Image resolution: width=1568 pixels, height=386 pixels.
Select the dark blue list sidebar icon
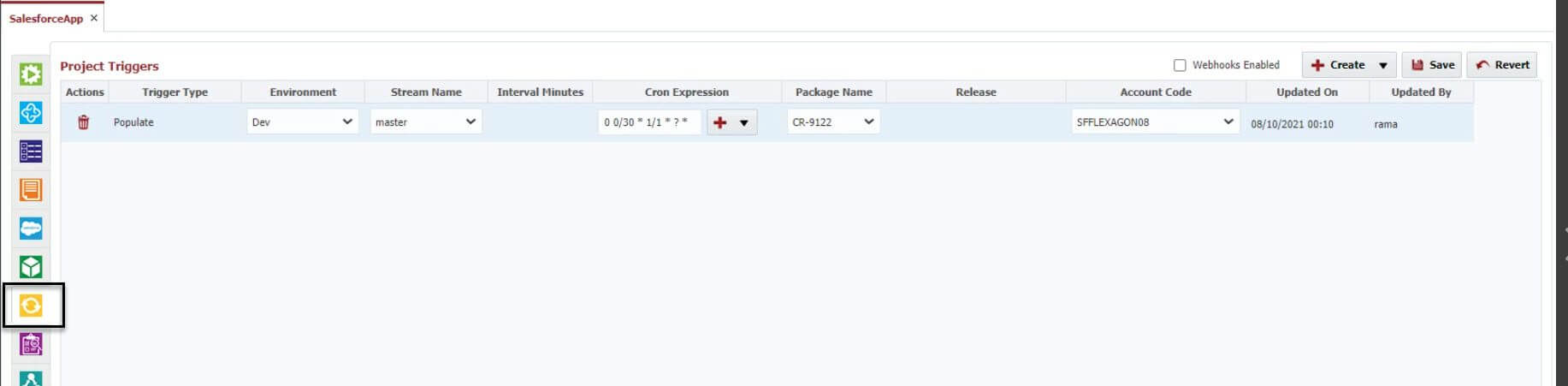click(x=31, y=151)
